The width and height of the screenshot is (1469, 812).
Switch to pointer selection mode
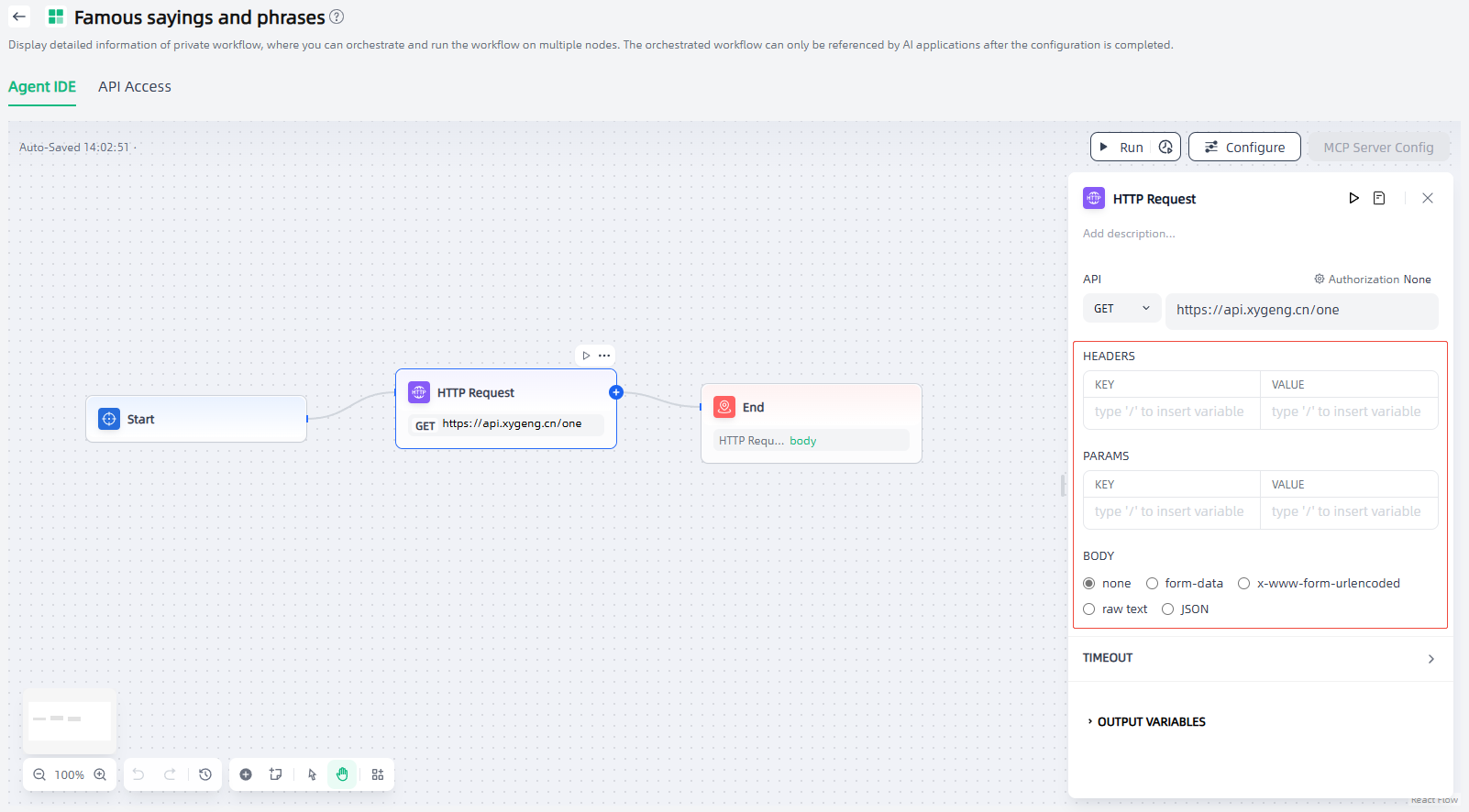(313, 774)
